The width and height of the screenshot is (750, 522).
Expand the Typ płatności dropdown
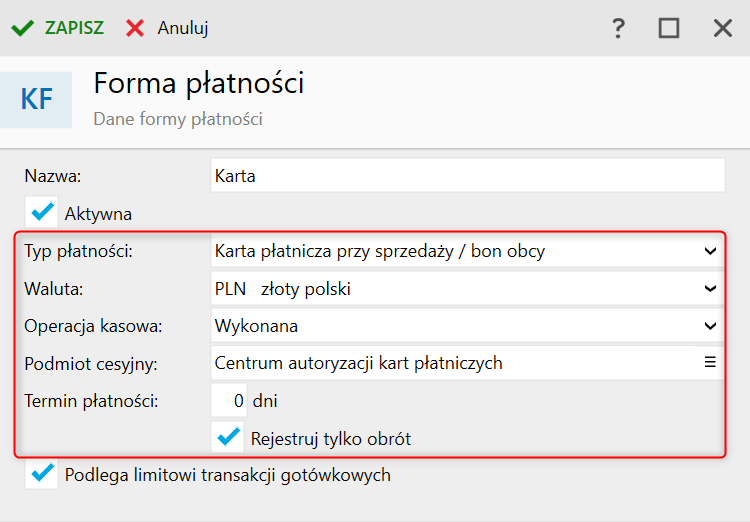pos(710,251)
